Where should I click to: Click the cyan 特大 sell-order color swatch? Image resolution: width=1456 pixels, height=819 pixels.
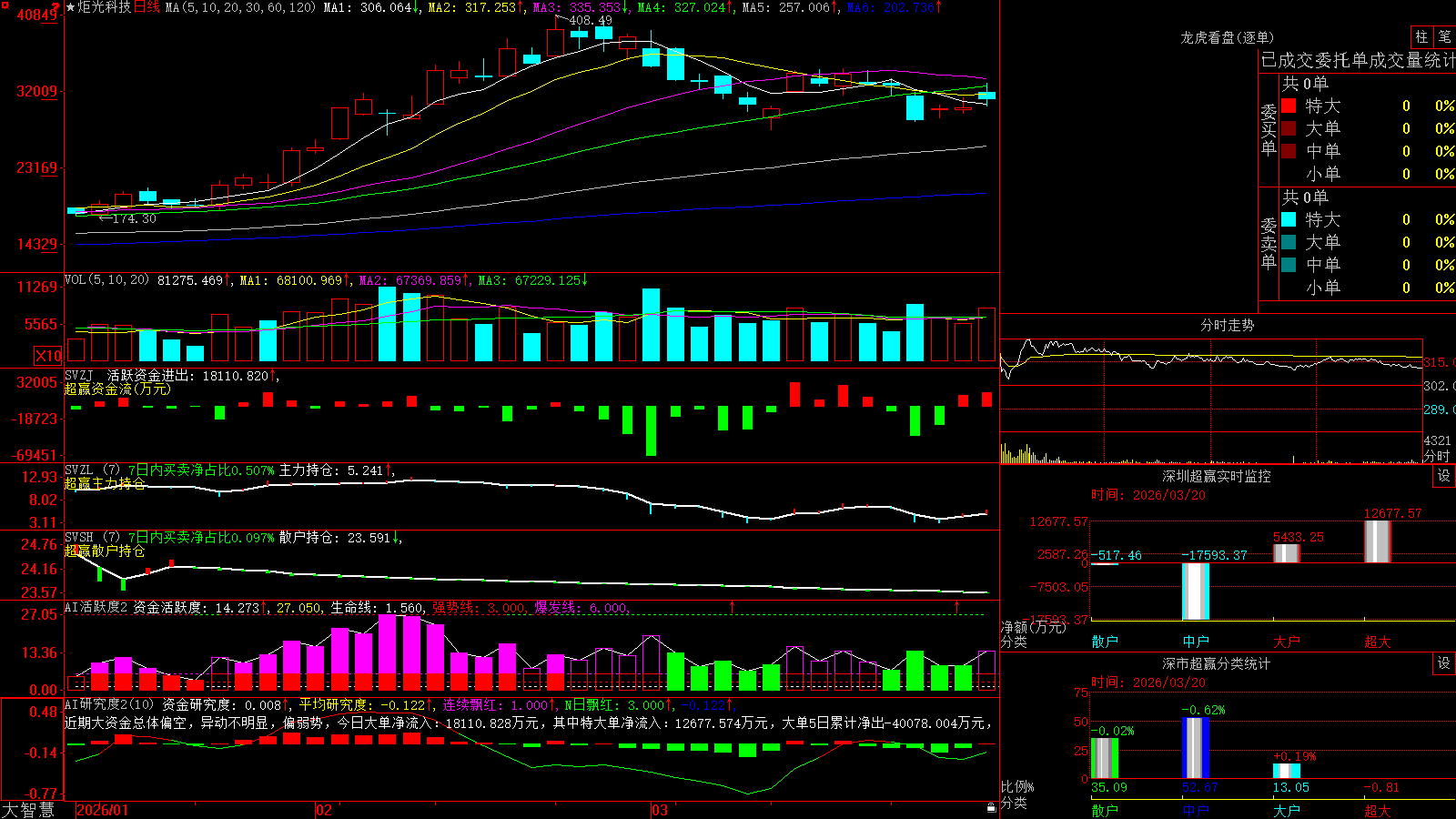(x=1289, y=219)
